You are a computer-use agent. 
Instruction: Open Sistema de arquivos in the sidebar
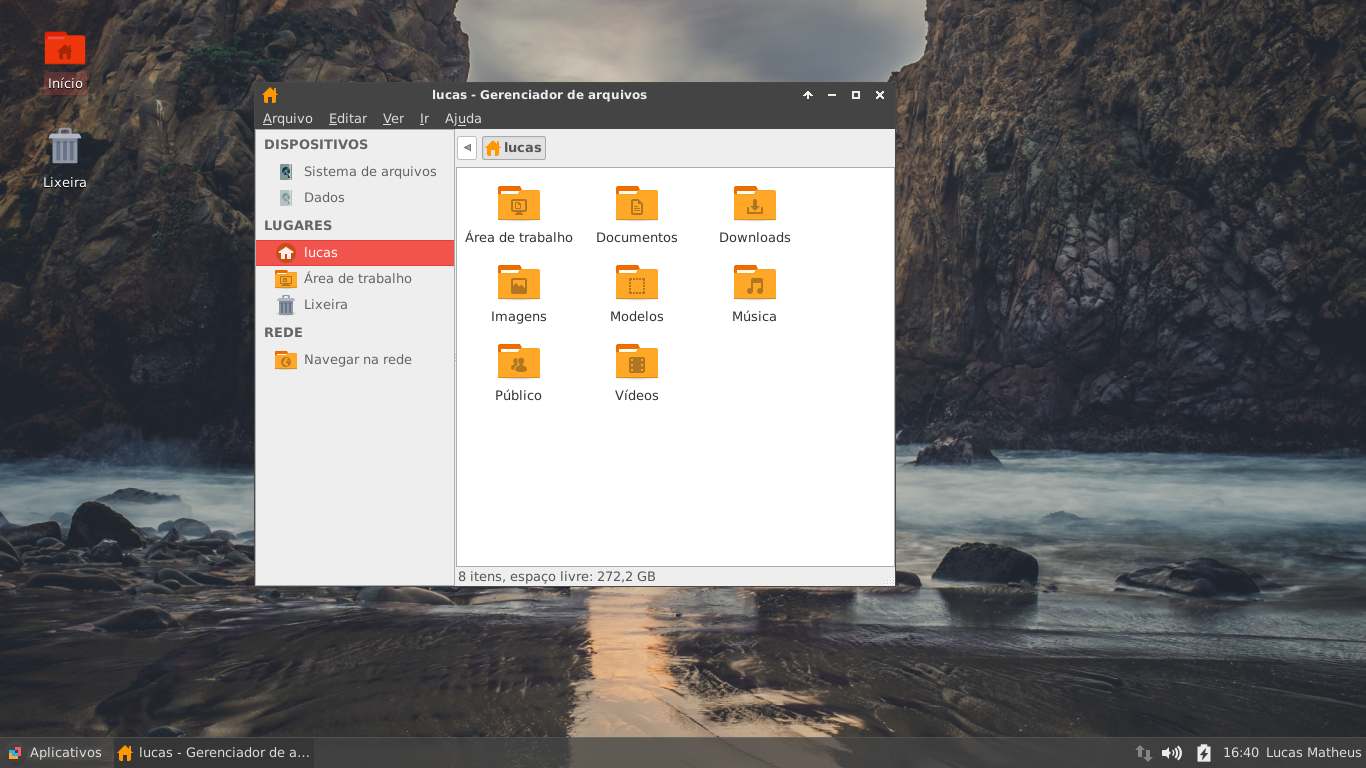click(x=355, y=171)
